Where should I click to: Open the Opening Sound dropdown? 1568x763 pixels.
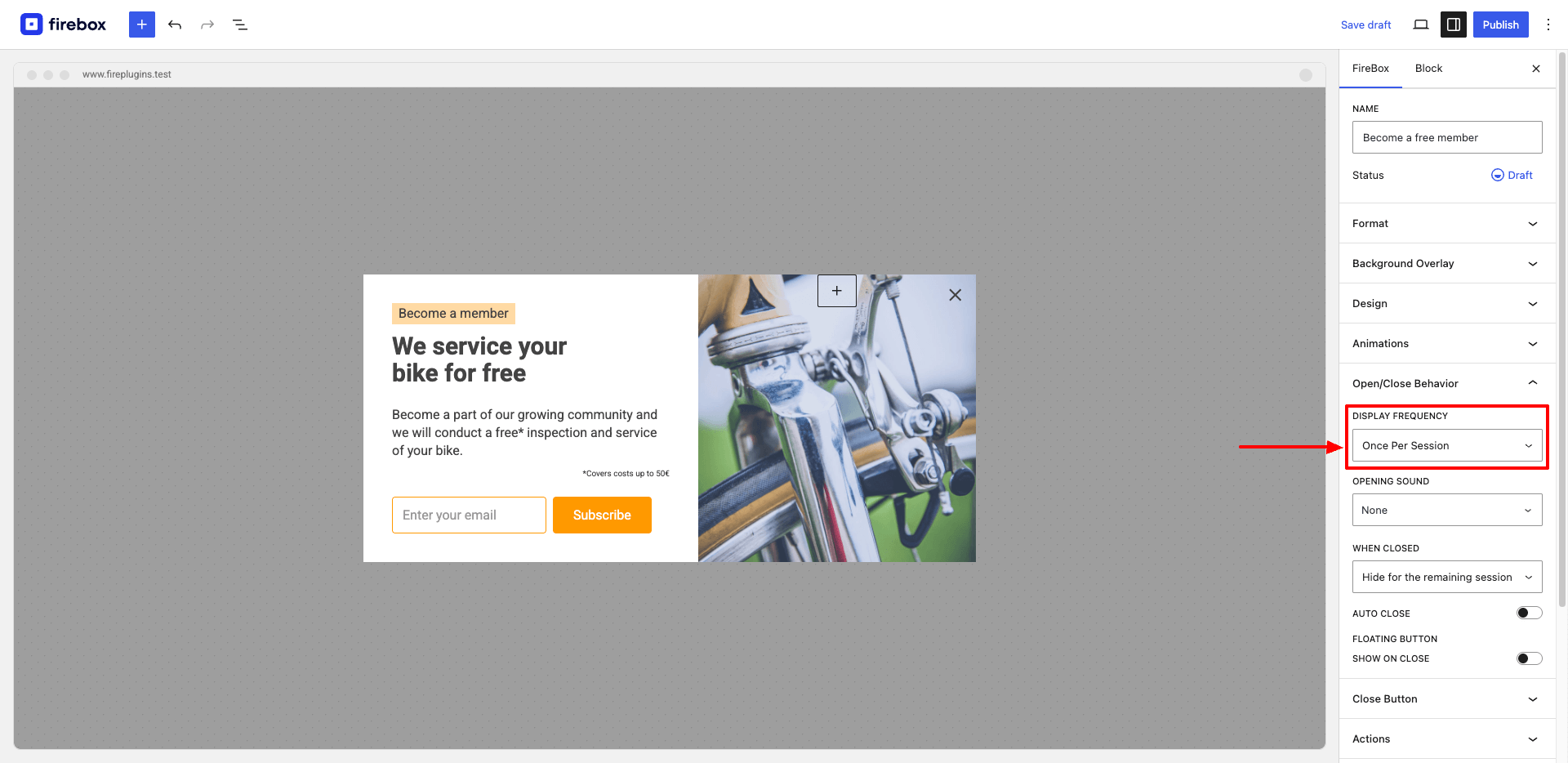point(1447,510)
